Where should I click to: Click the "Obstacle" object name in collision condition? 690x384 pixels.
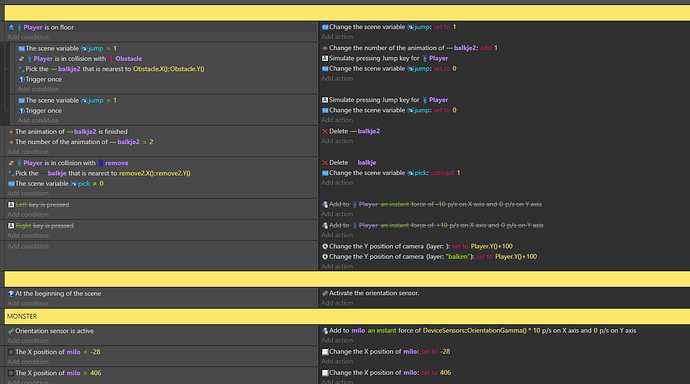128,59
